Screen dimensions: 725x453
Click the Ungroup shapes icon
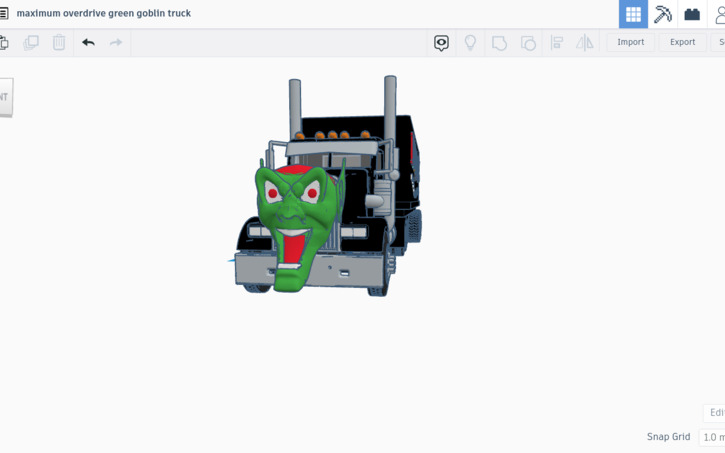pyautogui.click(x=528, y=43)
